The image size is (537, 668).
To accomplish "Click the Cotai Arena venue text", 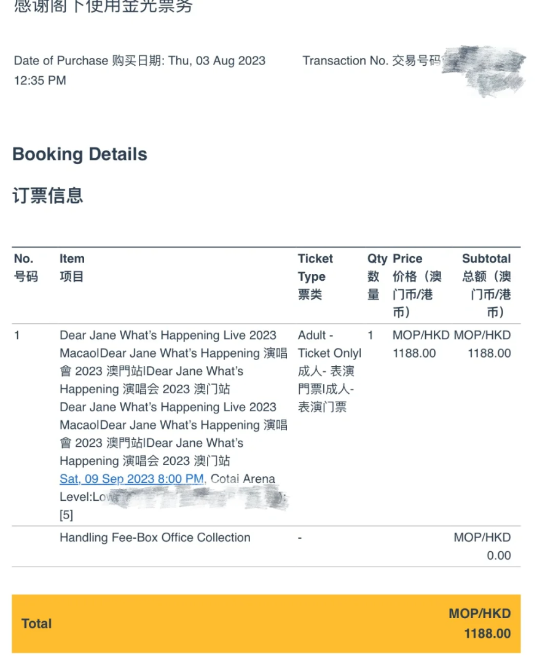I will [x=243, y=479].
